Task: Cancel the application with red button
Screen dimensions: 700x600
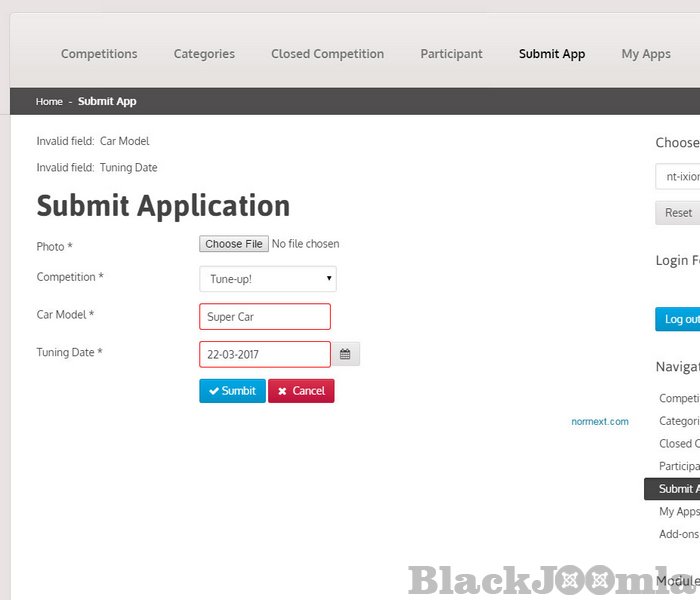Action: [301, 391]
